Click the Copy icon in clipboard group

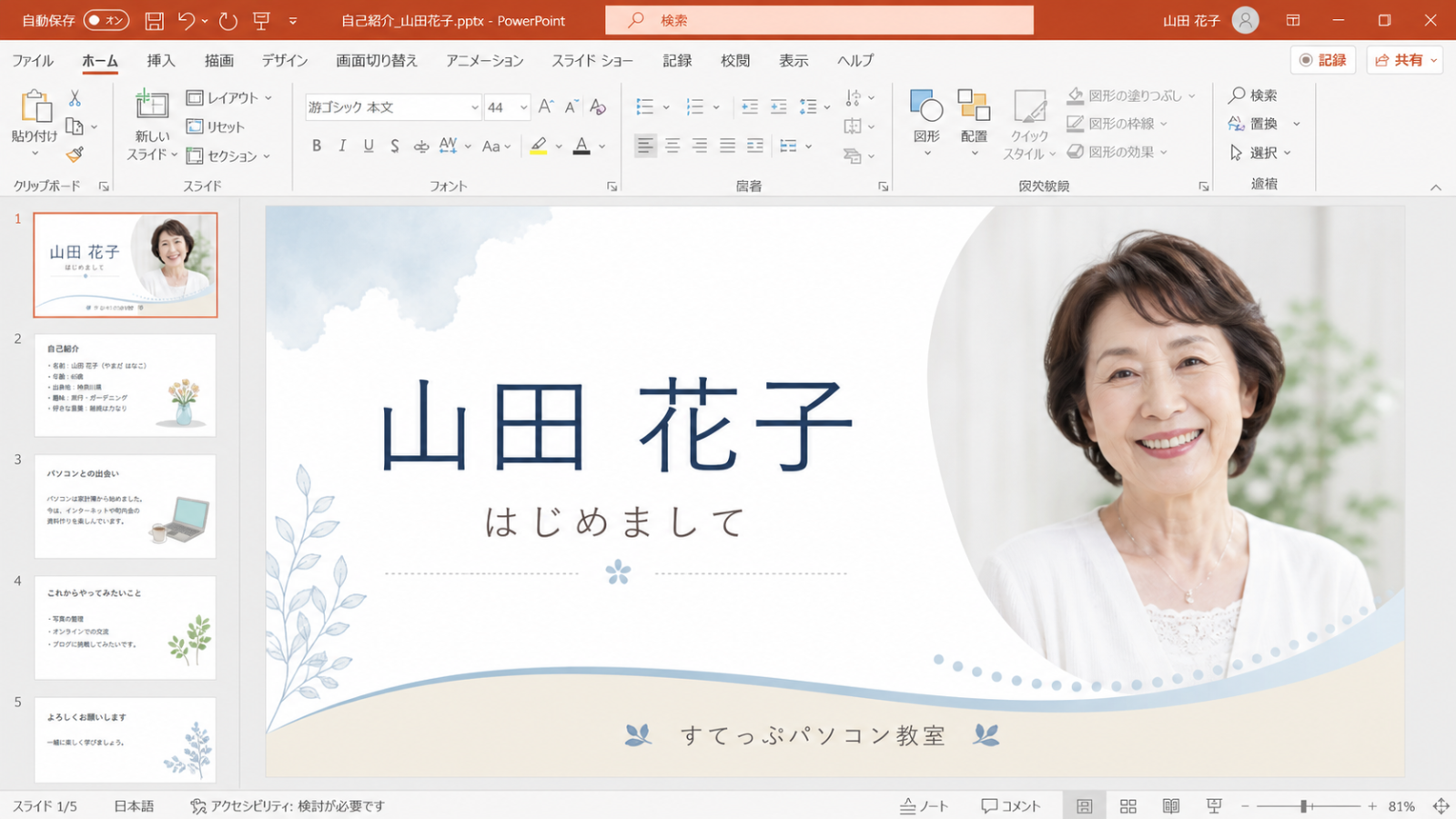pyautogui.click(x=75, y=126)
